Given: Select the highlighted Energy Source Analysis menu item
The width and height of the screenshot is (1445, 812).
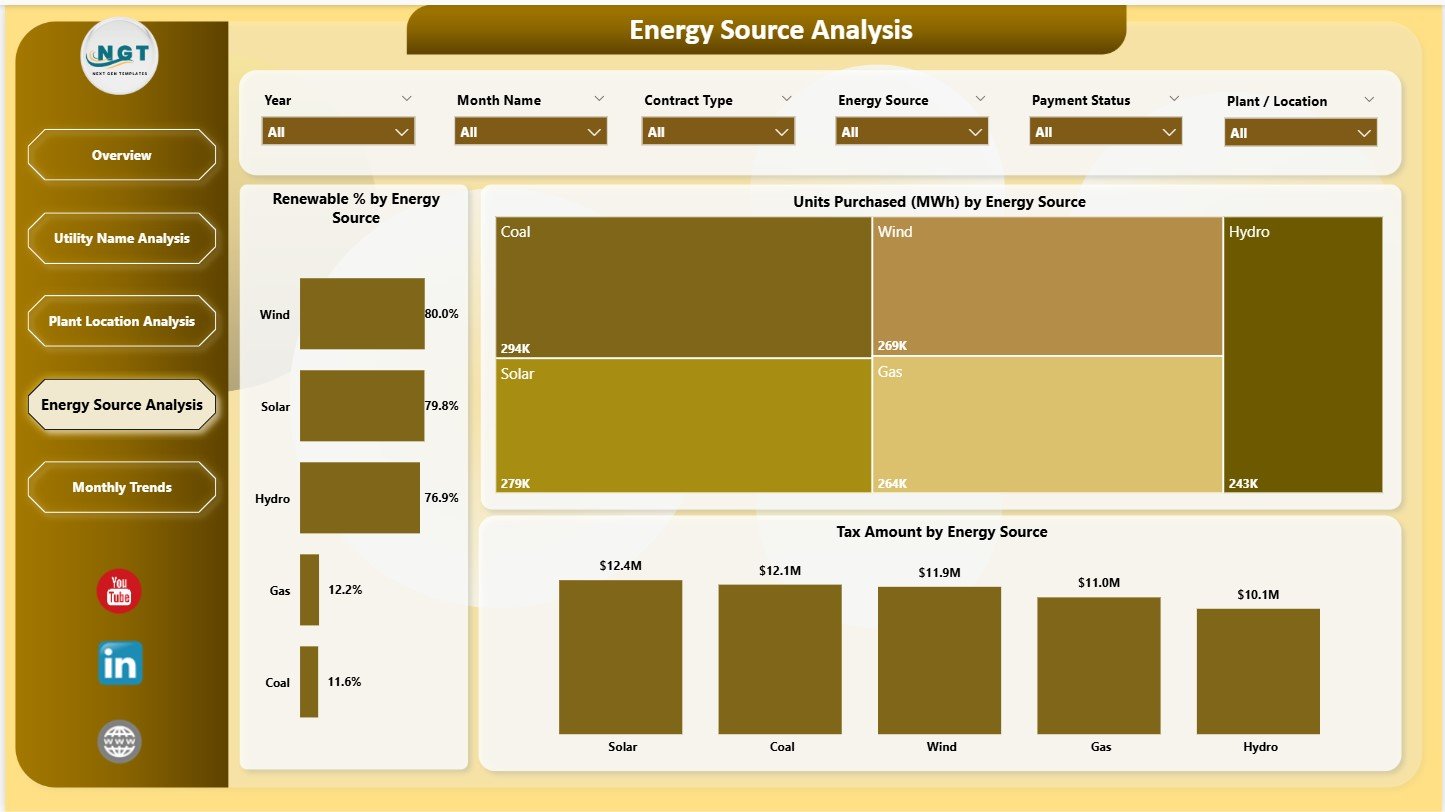Looking at the screenshot, I should 121,404.
